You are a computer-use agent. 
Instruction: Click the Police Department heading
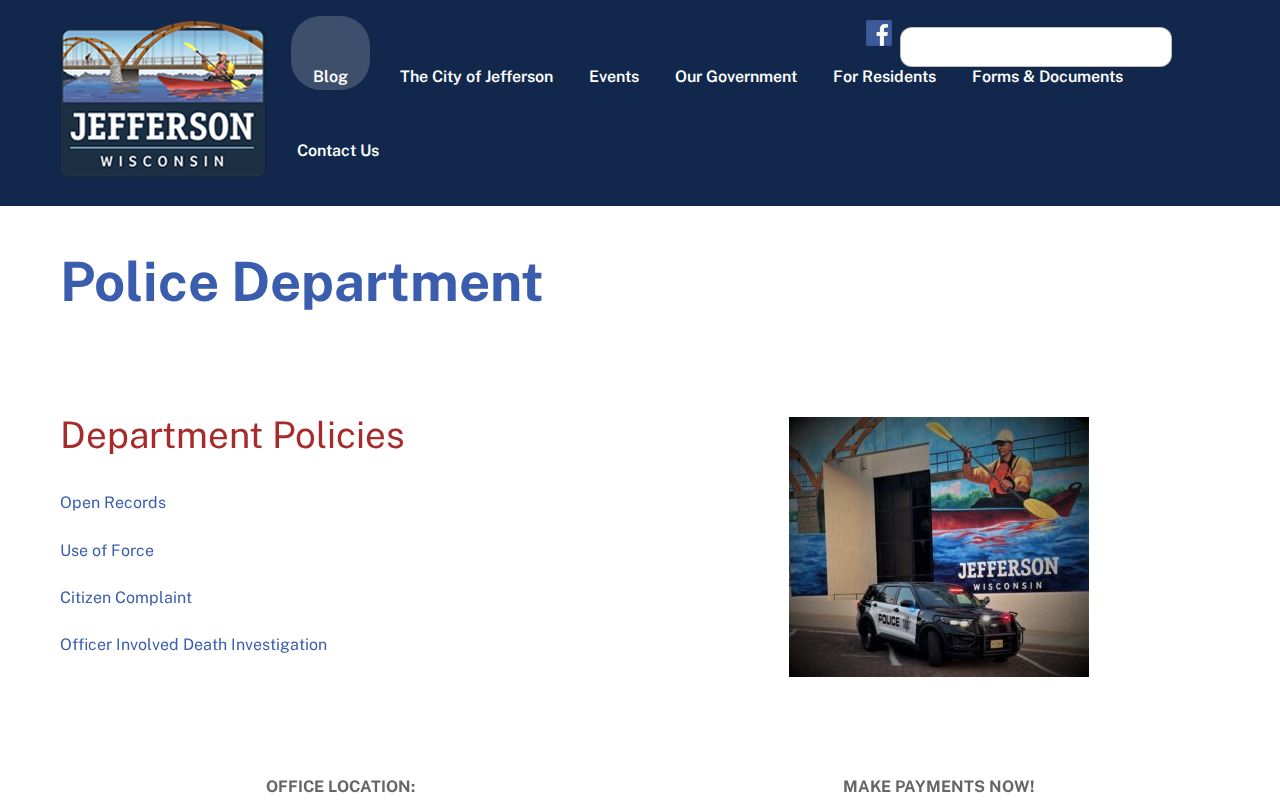(x=301, y=282)
